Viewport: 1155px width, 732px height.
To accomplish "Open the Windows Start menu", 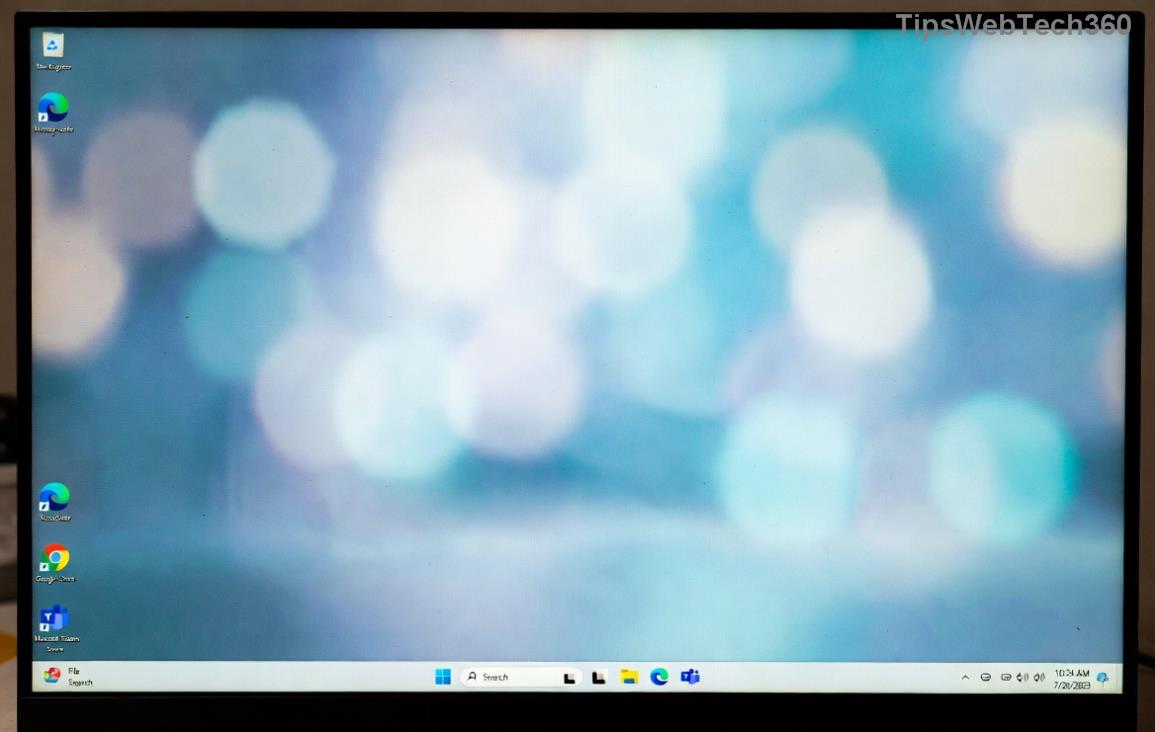I will [443, 677].
